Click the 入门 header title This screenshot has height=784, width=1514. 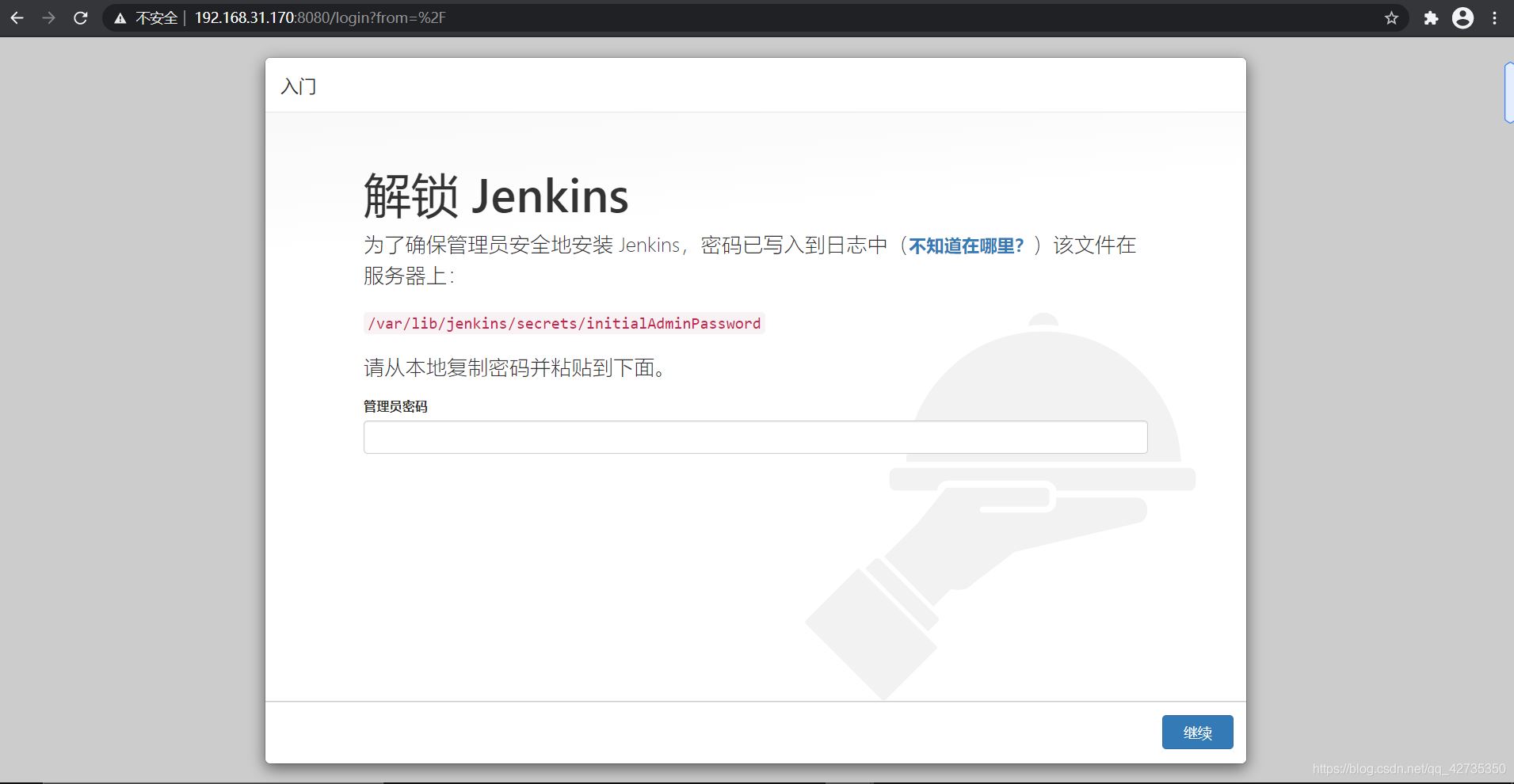point(299,86)
